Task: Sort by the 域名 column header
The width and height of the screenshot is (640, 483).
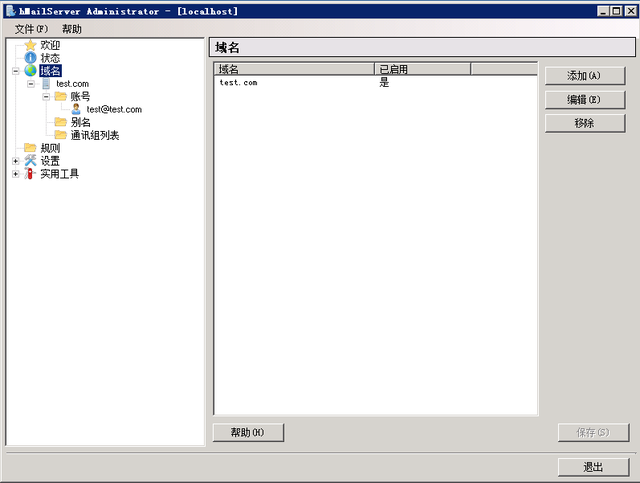Action: 294,69
